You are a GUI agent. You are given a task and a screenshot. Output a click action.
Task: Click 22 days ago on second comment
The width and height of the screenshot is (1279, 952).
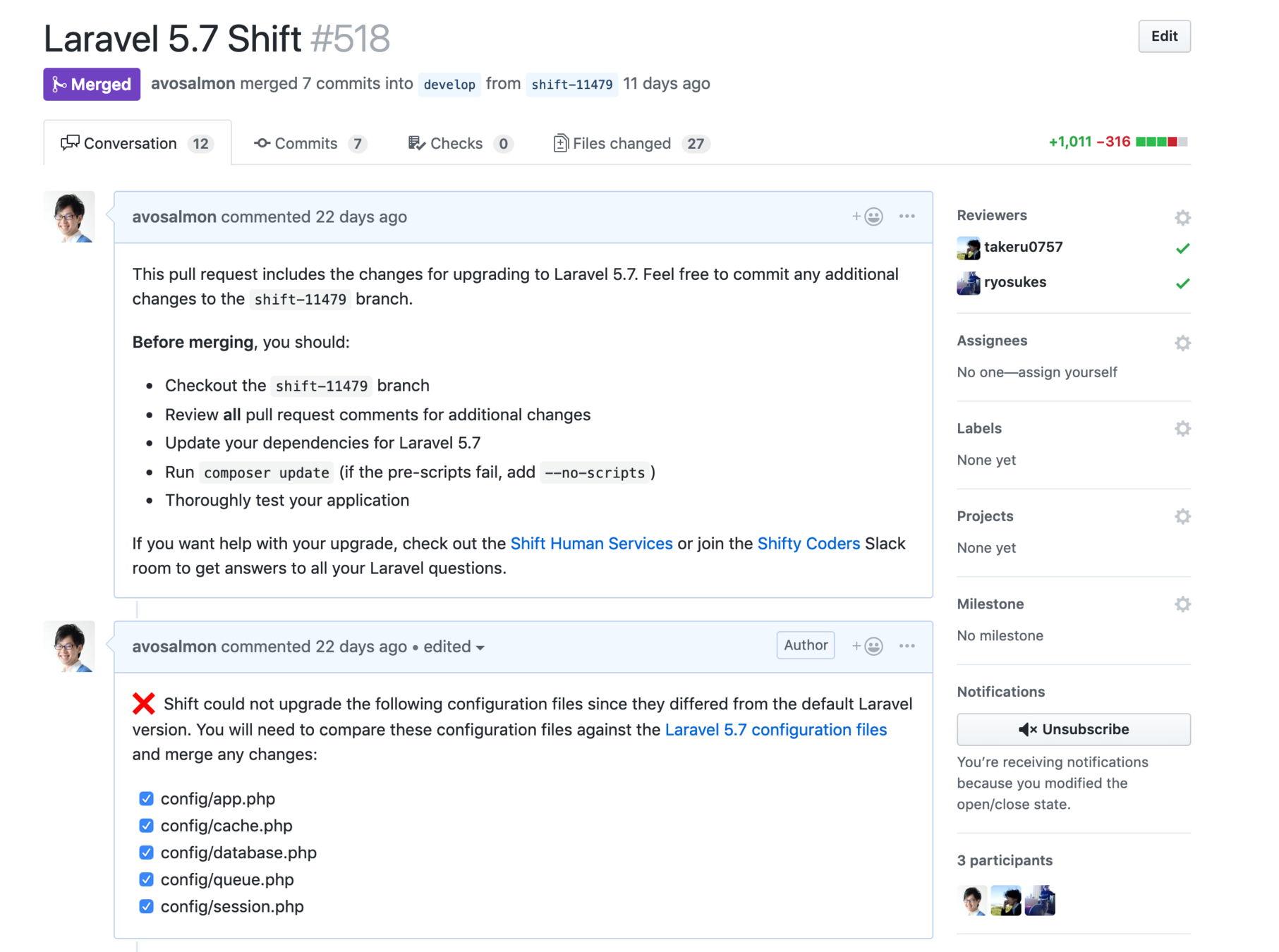360,647
